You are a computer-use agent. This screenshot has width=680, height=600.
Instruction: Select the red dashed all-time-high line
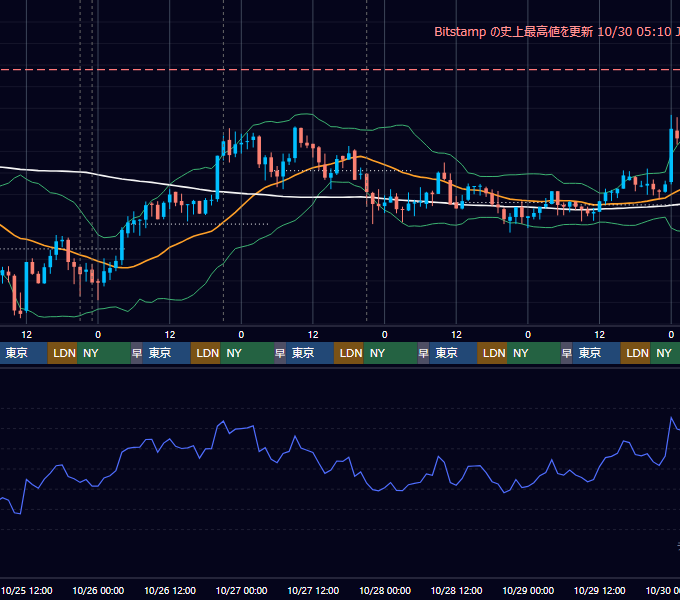click(340, 69)
